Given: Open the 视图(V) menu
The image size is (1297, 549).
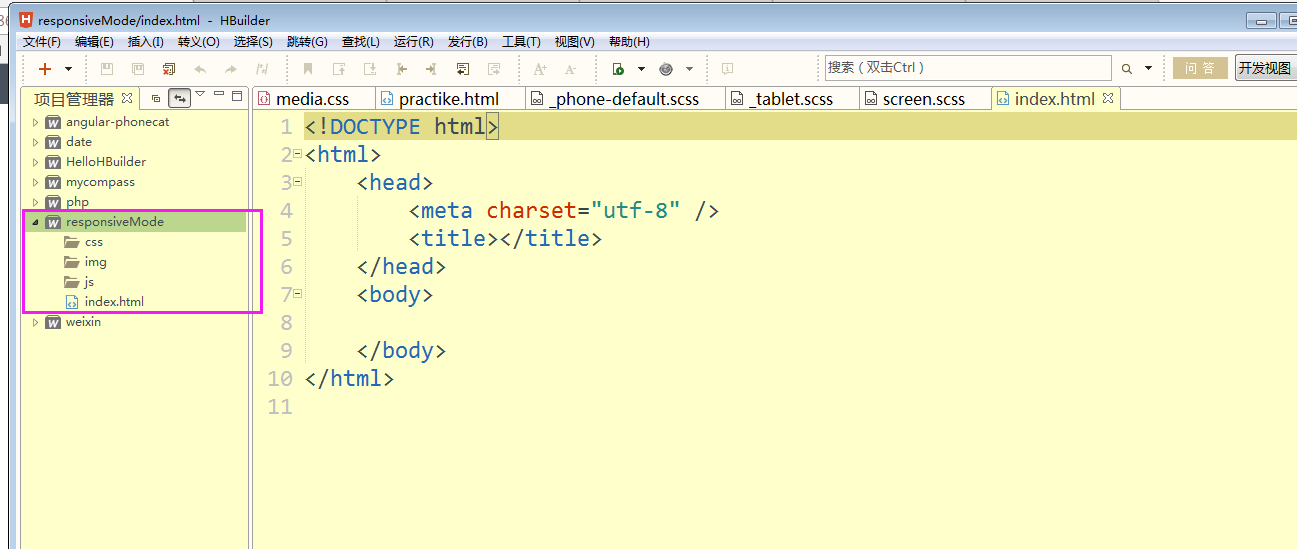Looking at the screenshot, I should pos(575,41).
